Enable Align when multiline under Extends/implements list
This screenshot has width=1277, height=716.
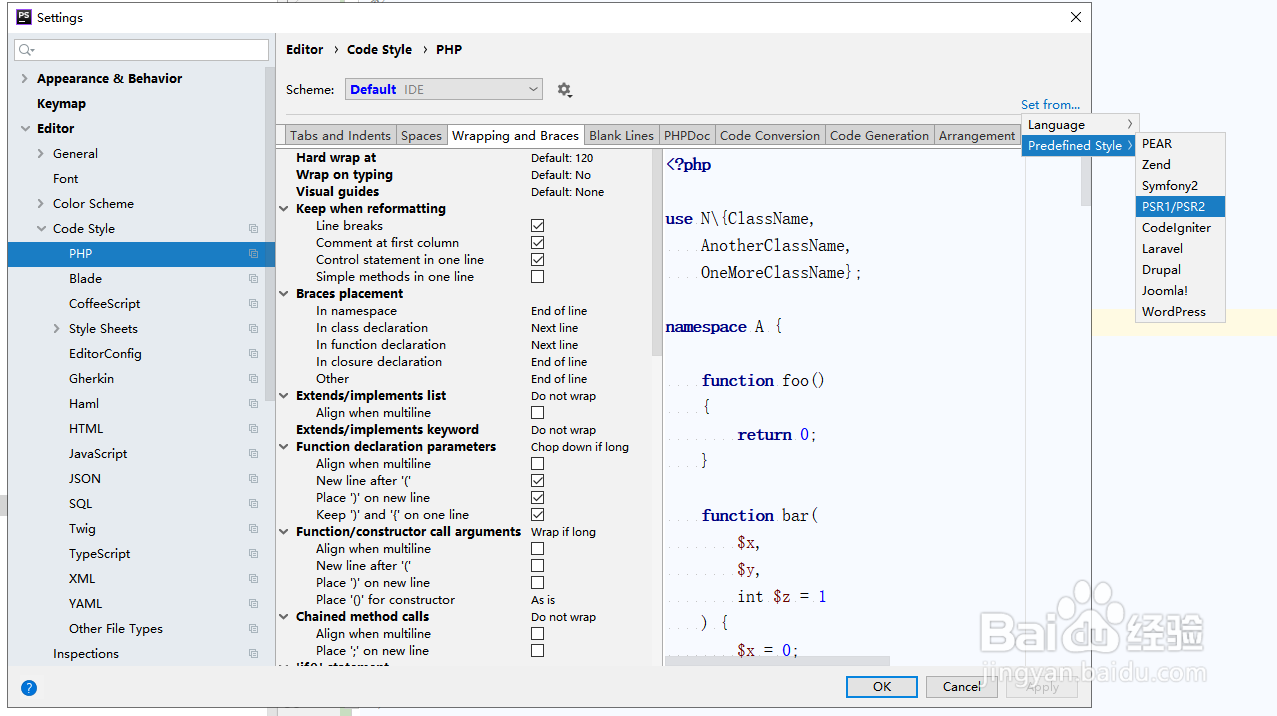[x=538, y=413]
